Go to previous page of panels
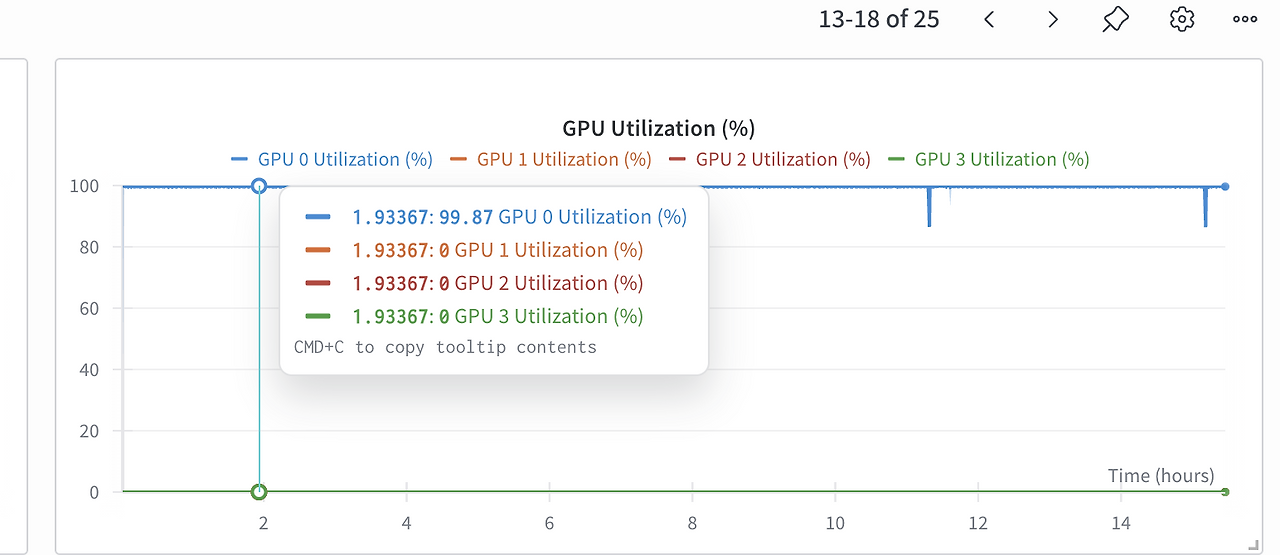Image resolution: width=1280 pixels, height=555 pixels. [989, 19]
